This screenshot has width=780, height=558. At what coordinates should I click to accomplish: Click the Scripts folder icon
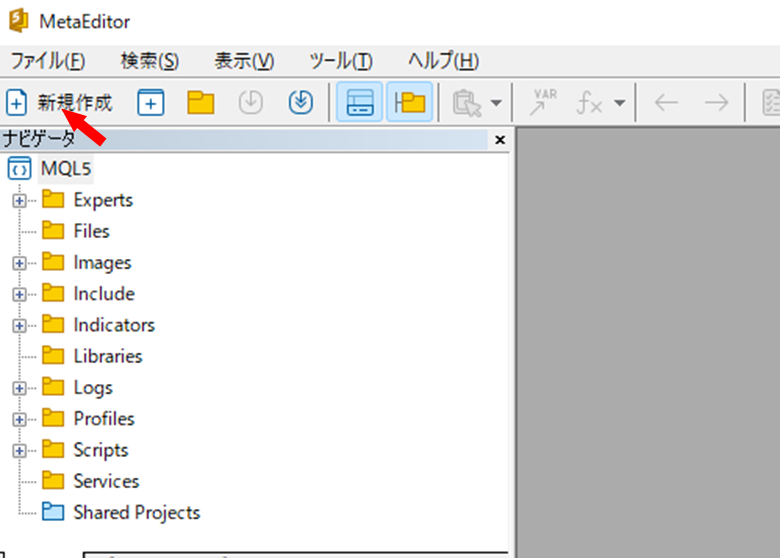click(53, 450)
